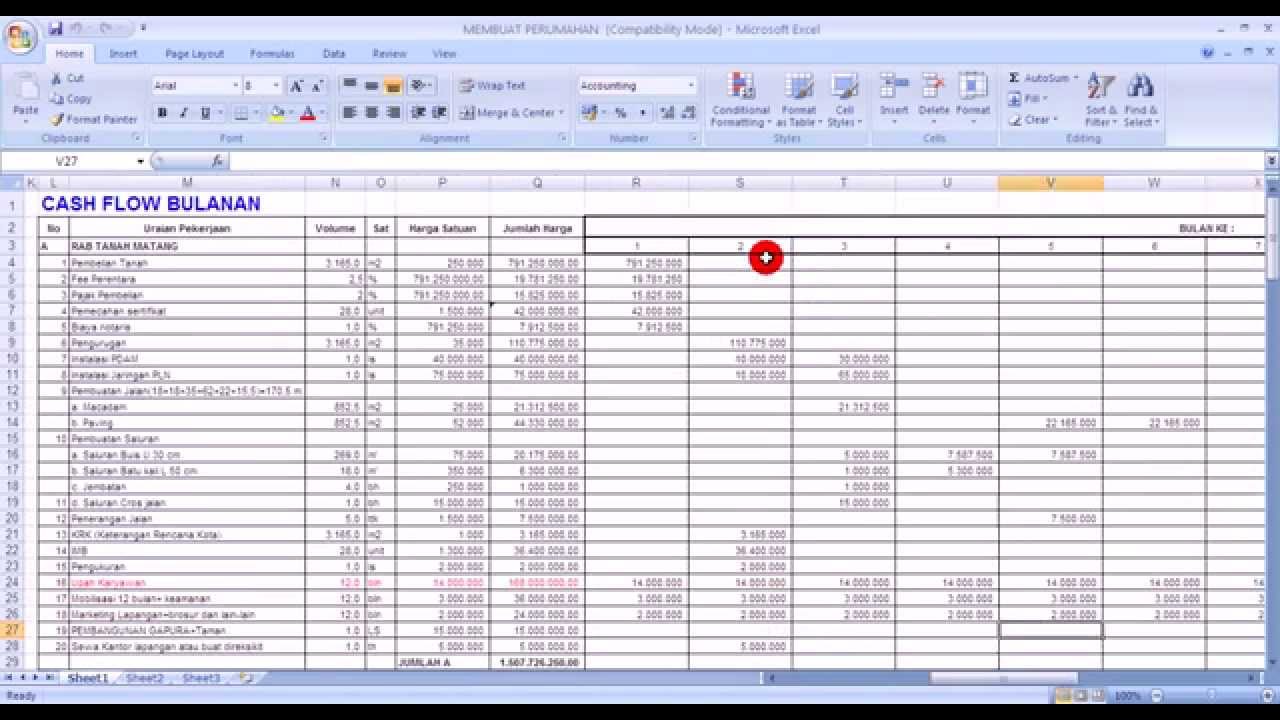Increase the font size
The width and height of the screenshot is (1280, 720).
[x=296, y=86]
